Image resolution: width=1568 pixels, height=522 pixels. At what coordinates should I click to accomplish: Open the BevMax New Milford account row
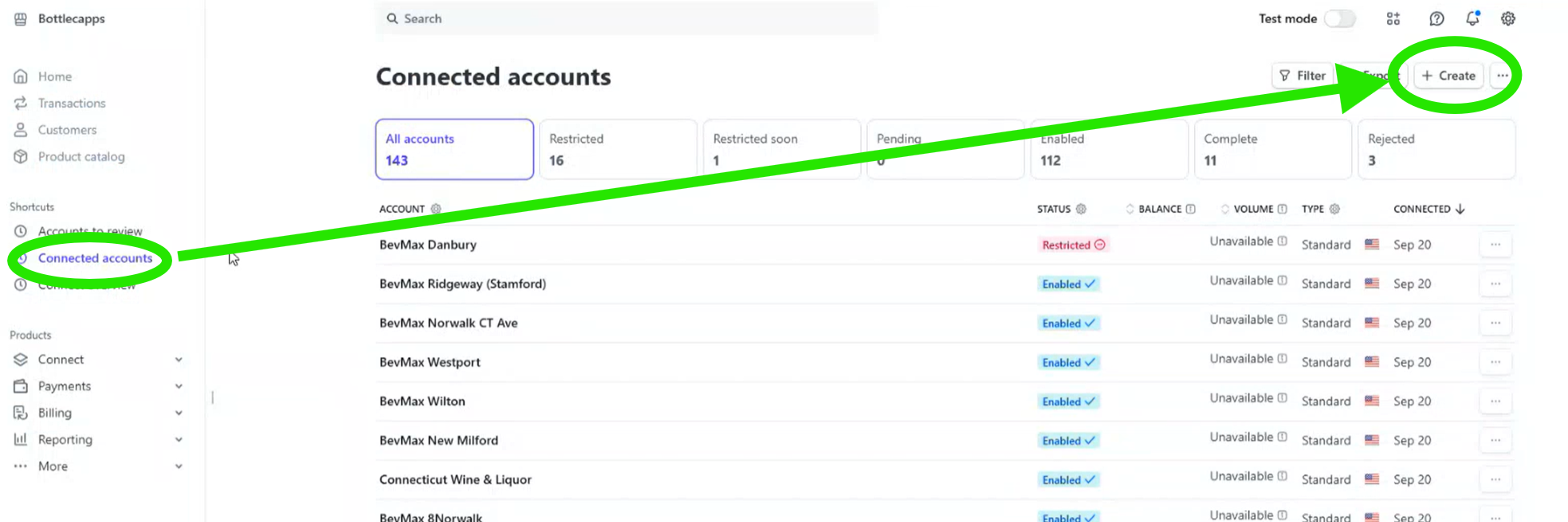coord(945,441)
